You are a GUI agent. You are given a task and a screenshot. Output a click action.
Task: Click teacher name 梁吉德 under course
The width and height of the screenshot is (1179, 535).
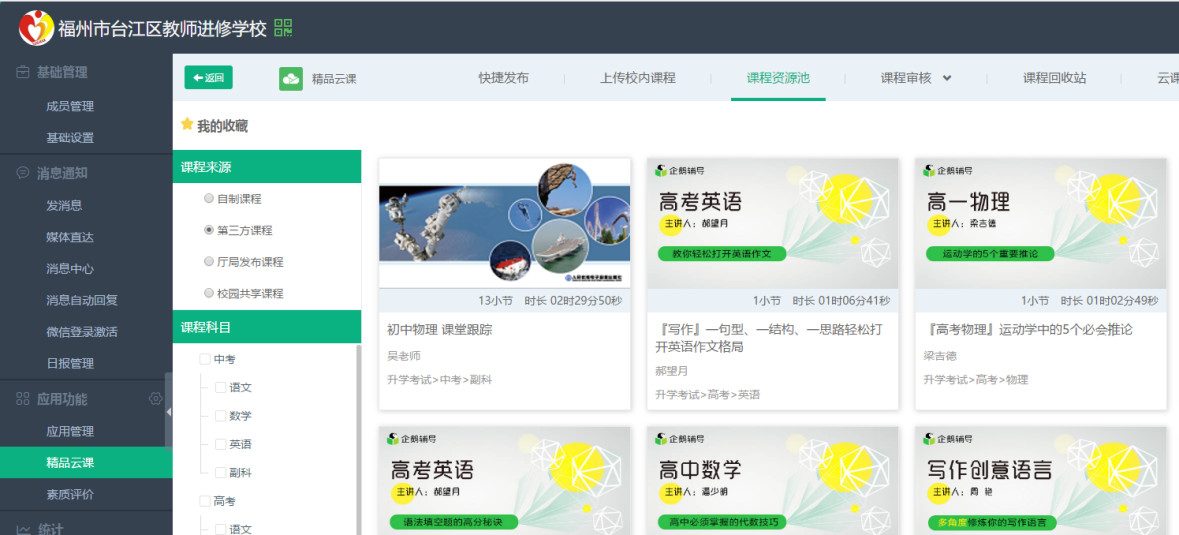[940, 355]
